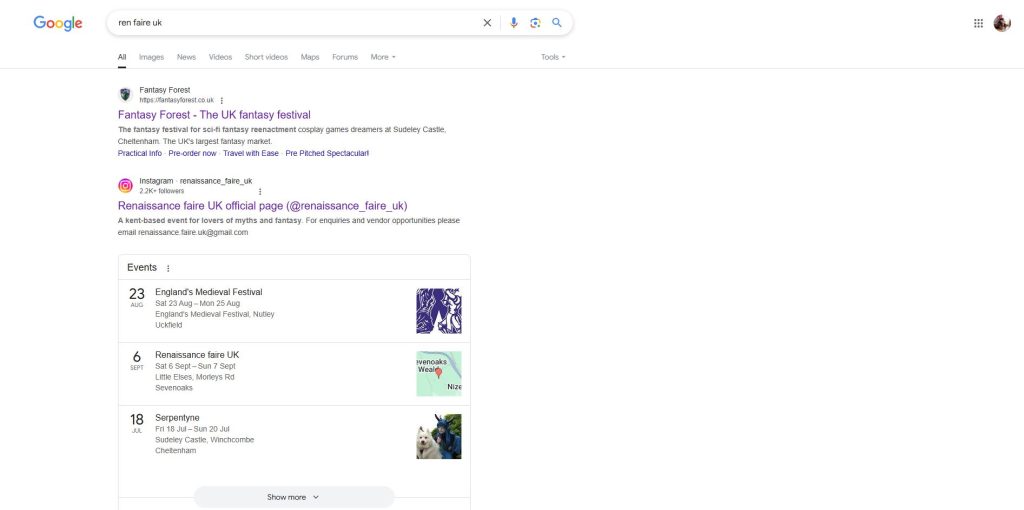Open the Google apps grid
1024x510 pixels.
(x=978, y=23)
